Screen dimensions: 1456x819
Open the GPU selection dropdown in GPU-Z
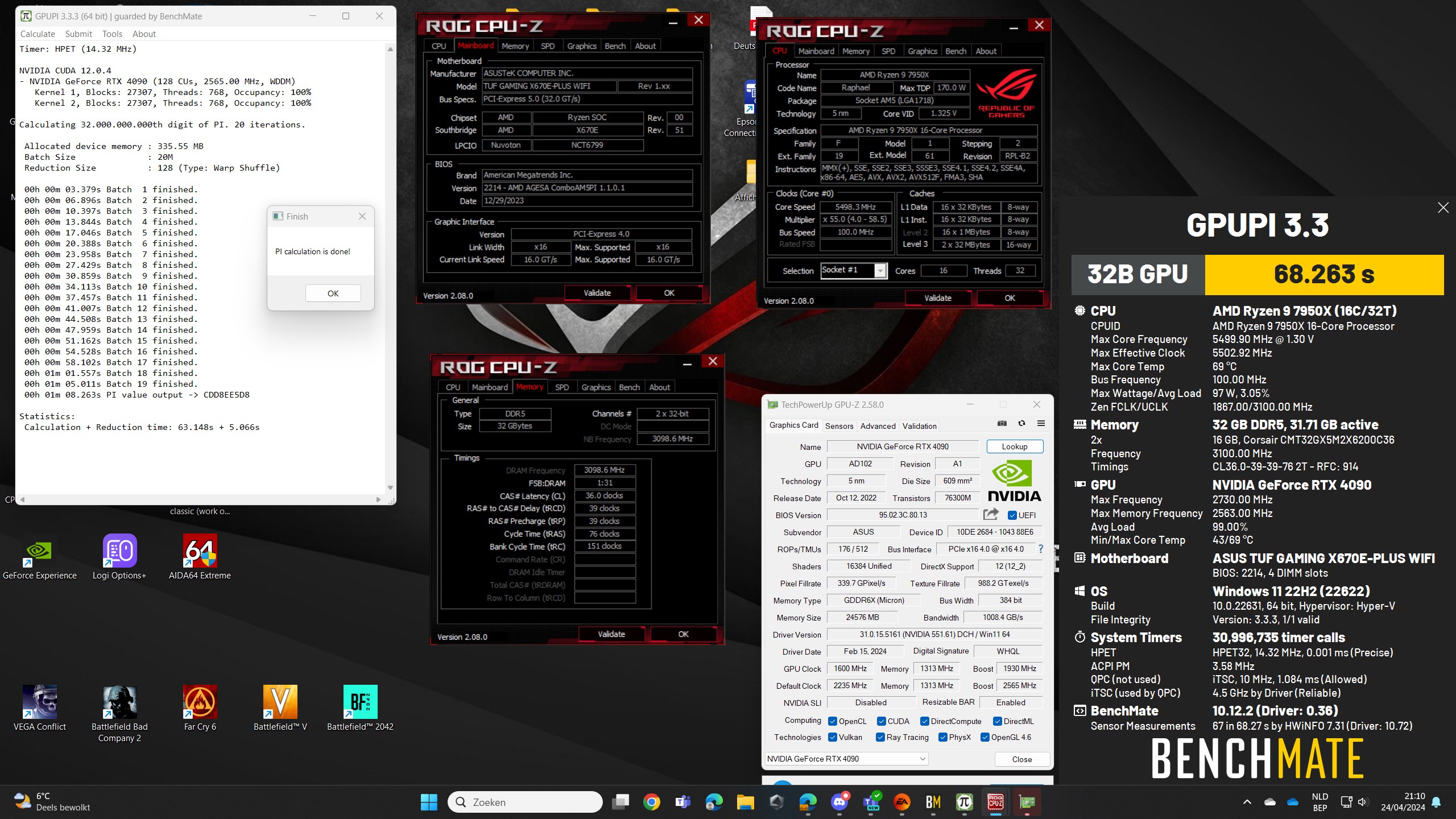[846, 759]
